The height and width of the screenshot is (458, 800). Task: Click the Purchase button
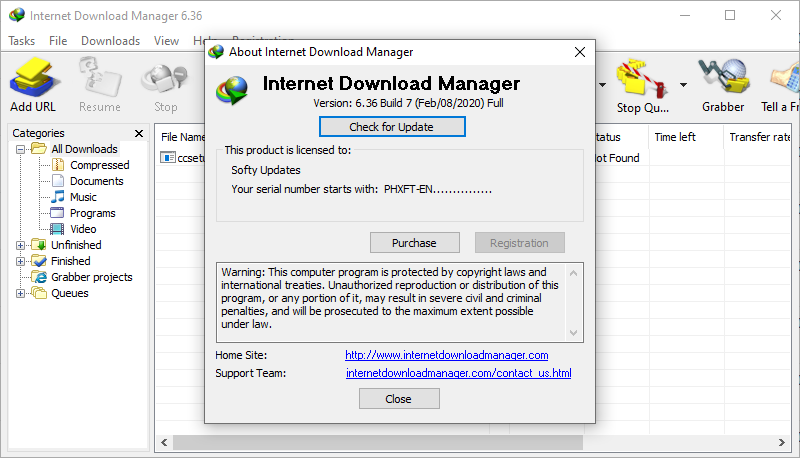click(414, 243)
